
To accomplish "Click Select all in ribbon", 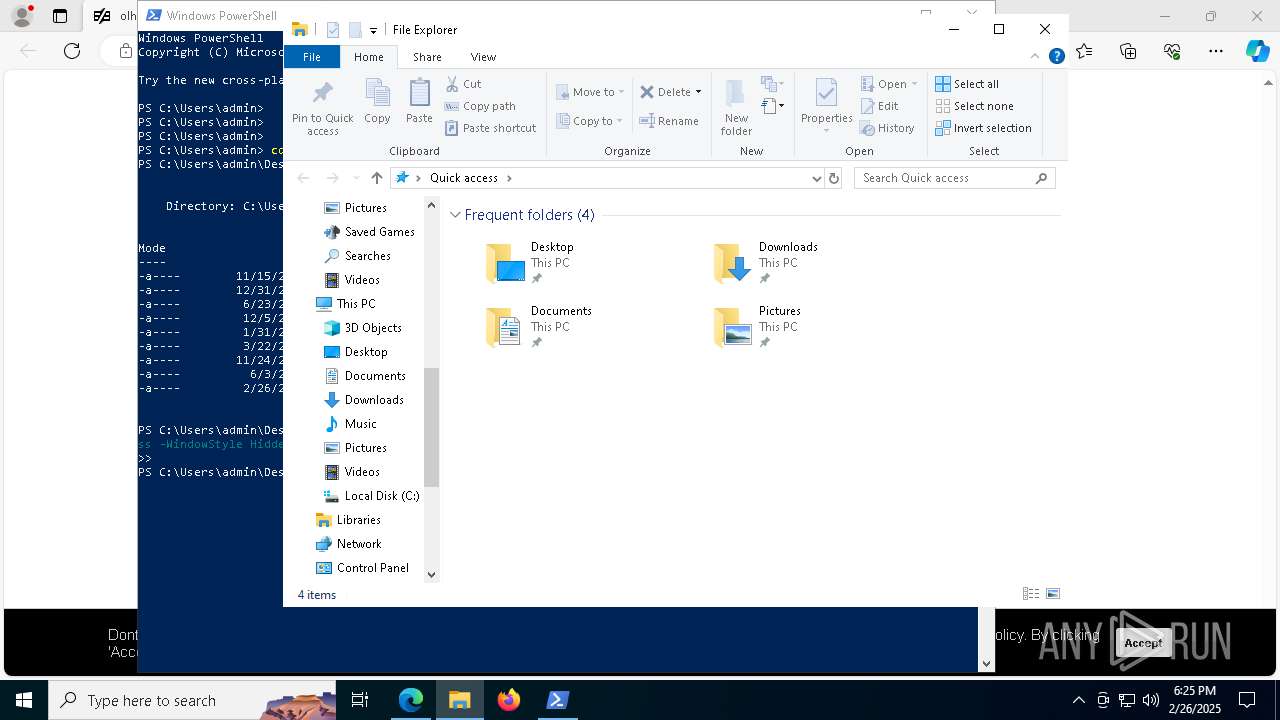I will pos(967,84).
